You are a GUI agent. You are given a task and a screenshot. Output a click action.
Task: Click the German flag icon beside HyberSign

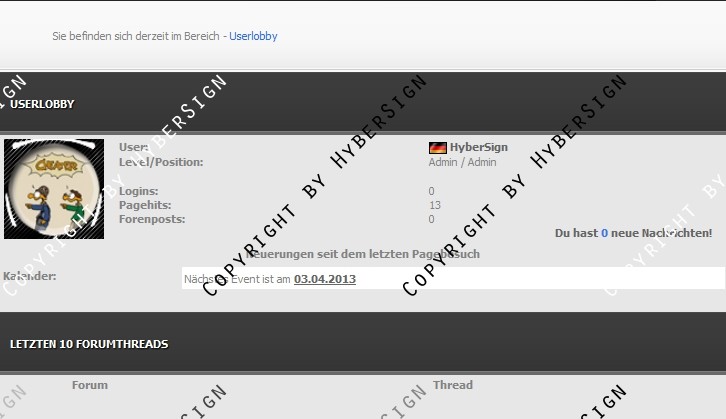pos(437,148)
